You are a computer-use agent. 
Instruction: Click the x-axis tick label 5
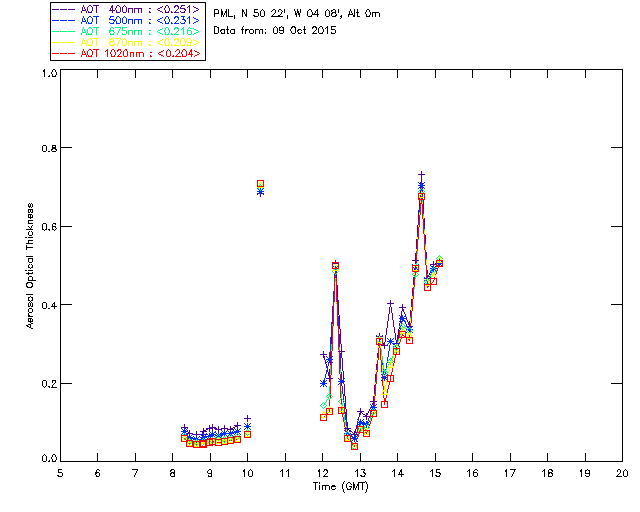coord(60,473)
